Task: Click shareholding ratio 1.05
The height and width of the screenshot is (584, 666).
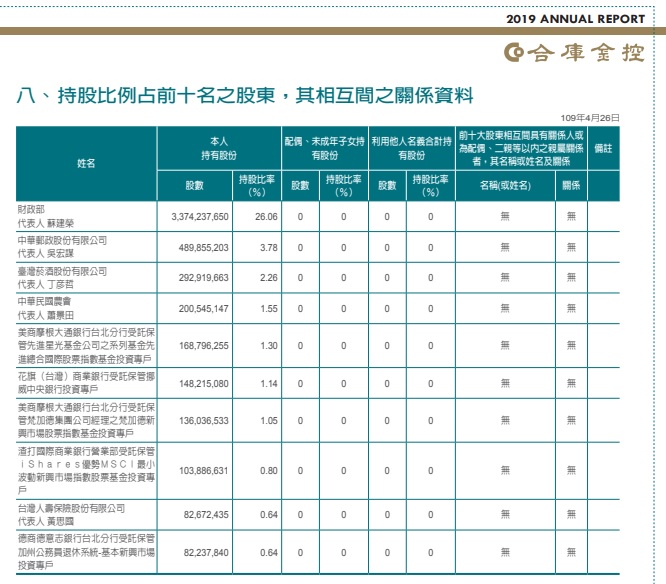Action: [269, 420]
